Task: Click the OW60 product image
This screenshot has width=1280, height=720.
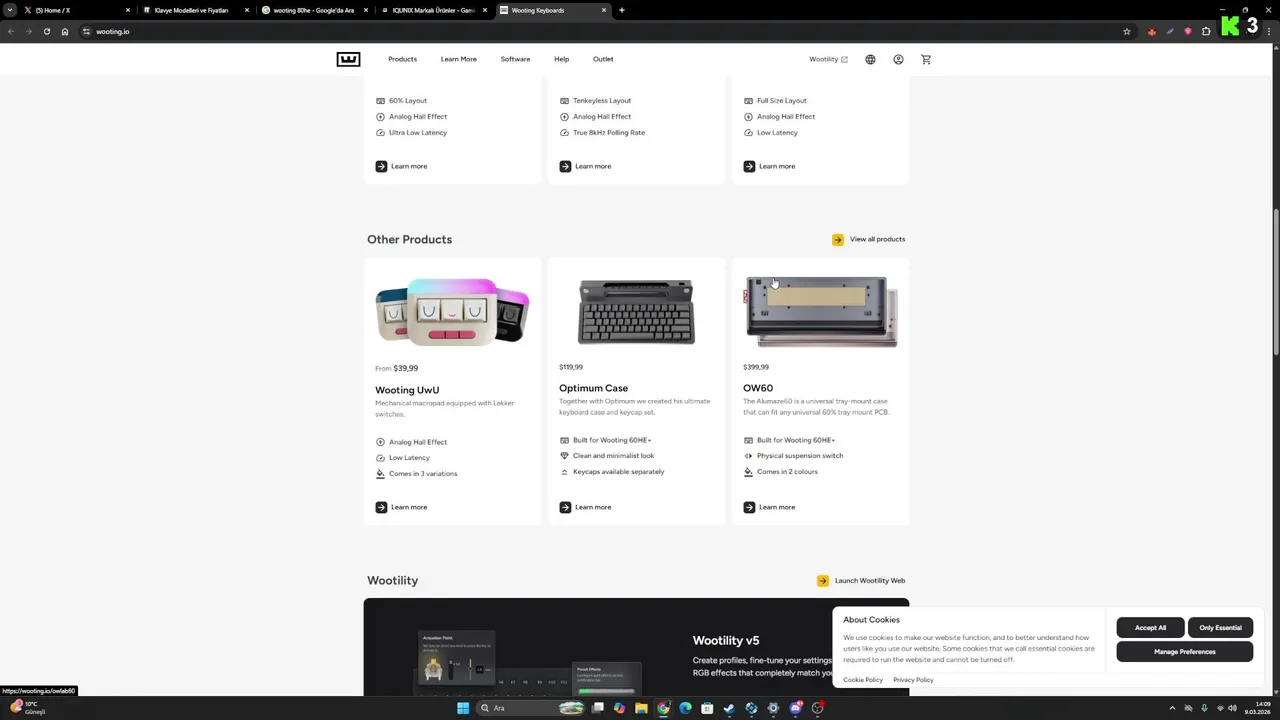Action: [x=821, y=312]
